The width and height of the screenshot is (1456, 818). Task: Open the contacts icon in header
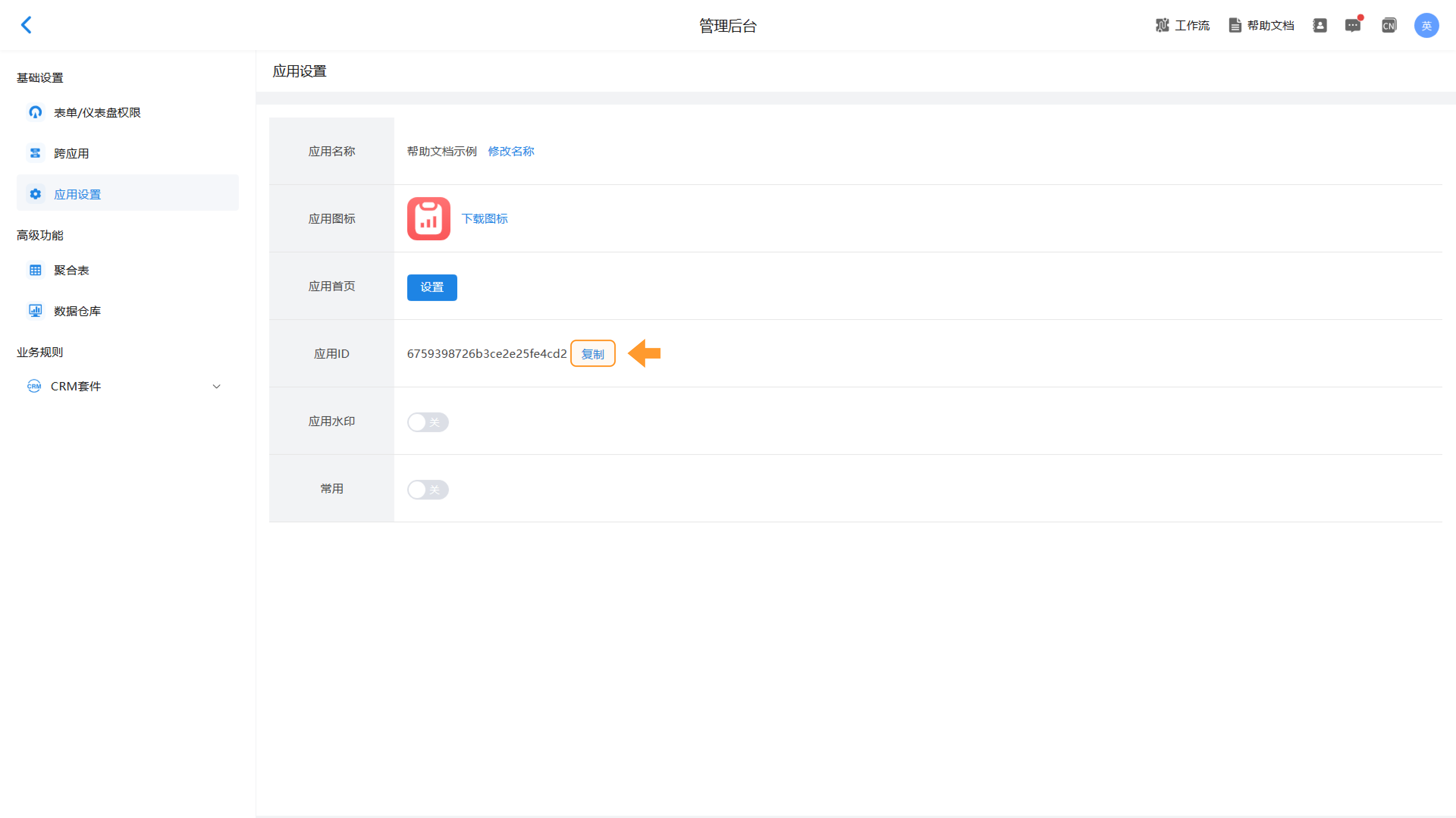click(1319, 25)
